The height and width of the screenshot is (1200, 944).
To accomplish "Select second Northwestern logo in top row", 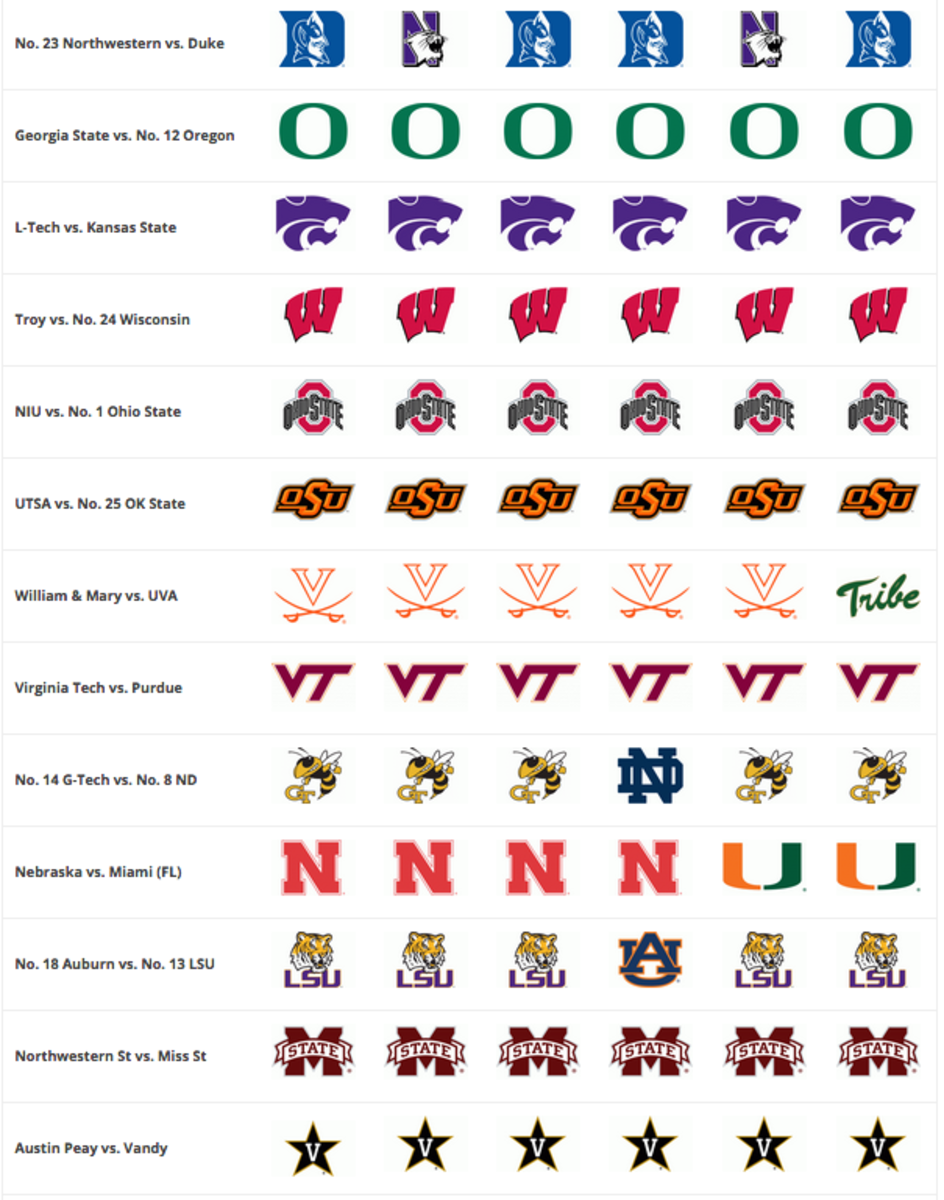I will pyautogui.click(x=765, y=41).
